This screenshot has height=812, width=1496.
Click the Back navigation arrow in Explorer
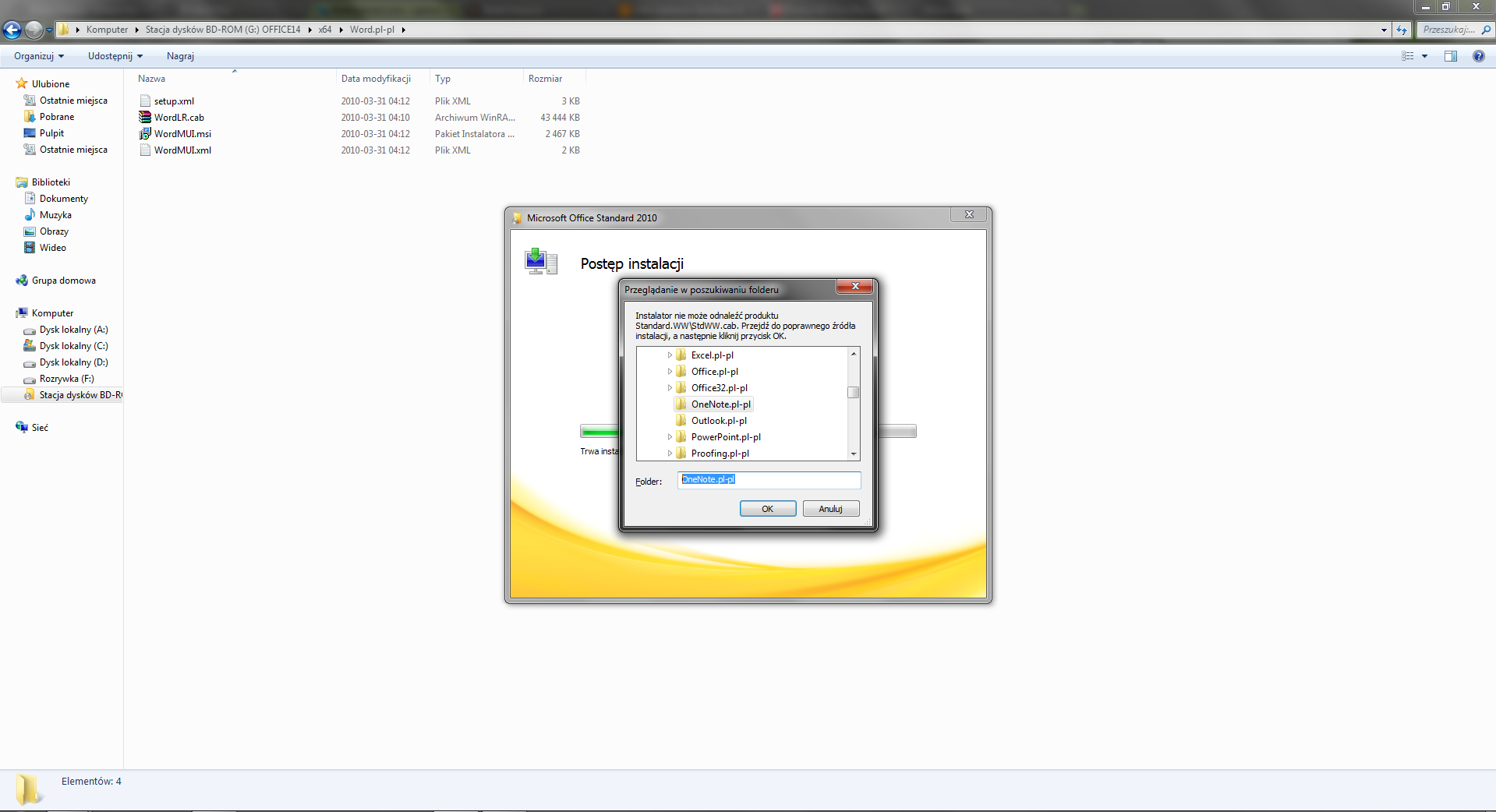[12, 30]
